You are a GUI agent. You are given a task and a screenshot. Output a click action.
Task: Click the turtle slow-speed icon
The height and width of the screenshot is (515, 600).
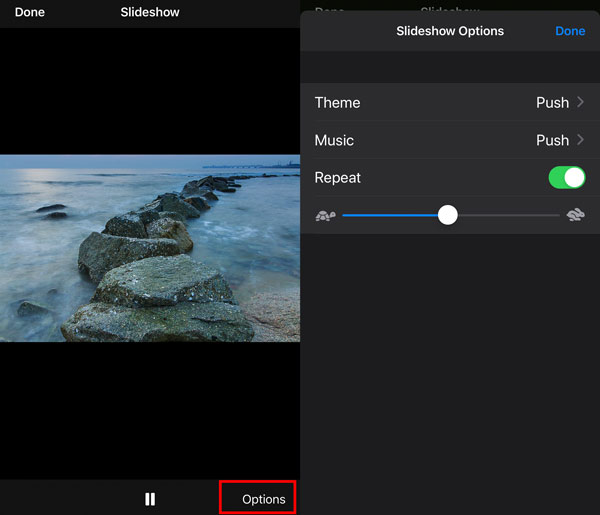click(x=325, y=215)
